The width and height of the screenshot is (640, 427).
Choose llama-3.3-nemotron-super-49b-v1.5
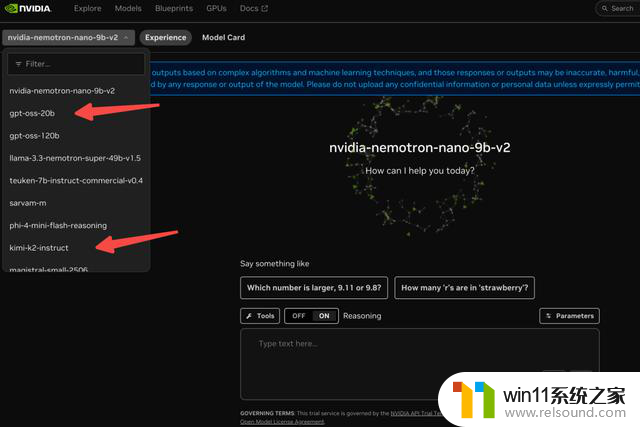point(76,158)
